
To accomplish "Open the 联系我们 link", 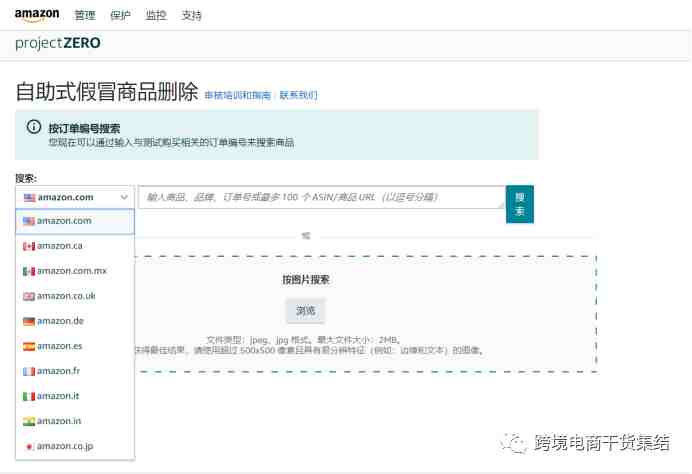I will point(298,95).
